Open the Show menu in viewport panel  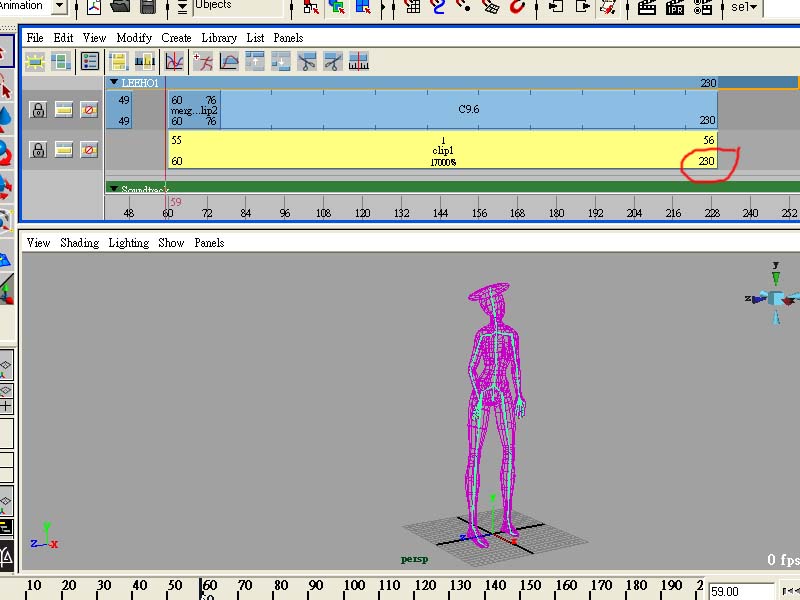171,243
